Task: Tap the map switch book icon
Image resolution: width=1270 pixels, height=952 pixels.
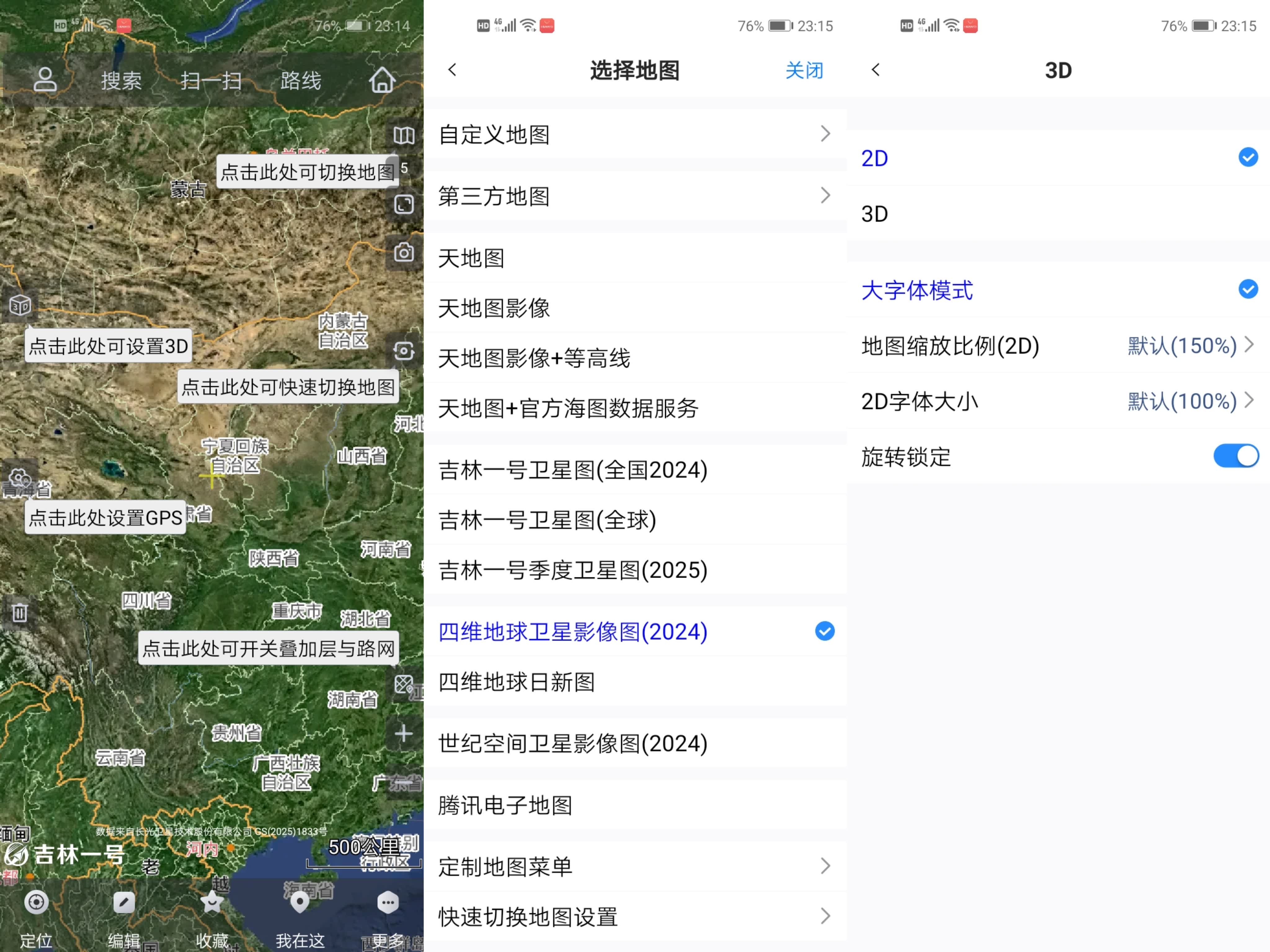Action: click(x=404, y=136)
